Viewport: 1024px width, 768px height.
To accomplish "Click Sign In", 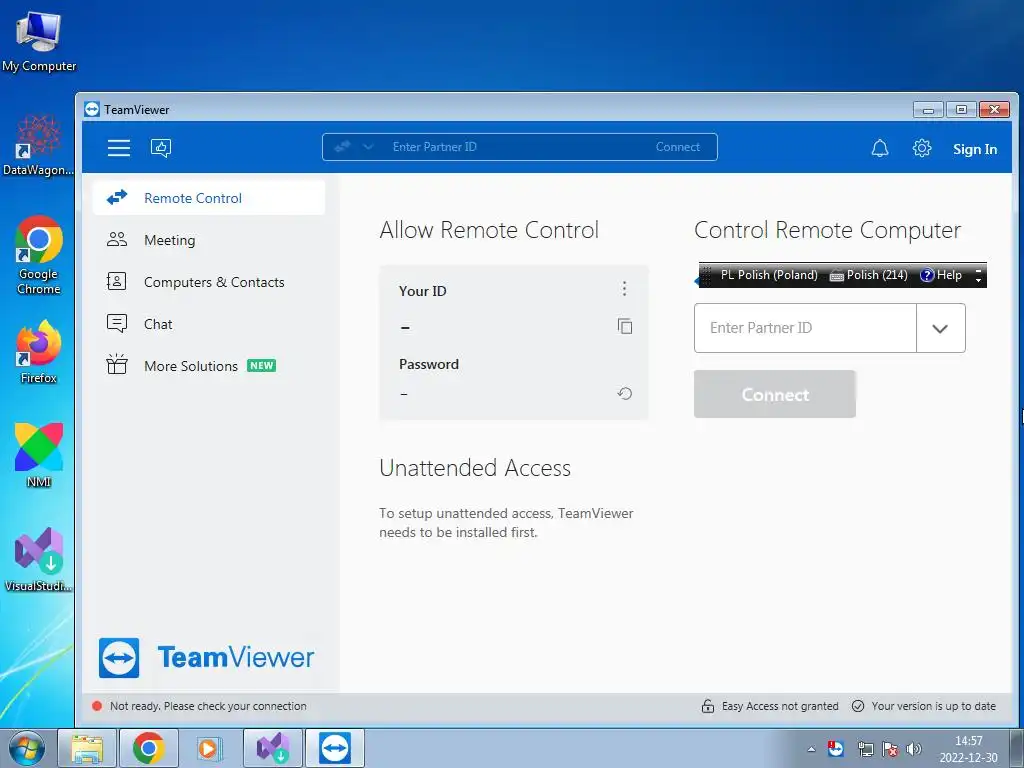I will pos(974,149).
